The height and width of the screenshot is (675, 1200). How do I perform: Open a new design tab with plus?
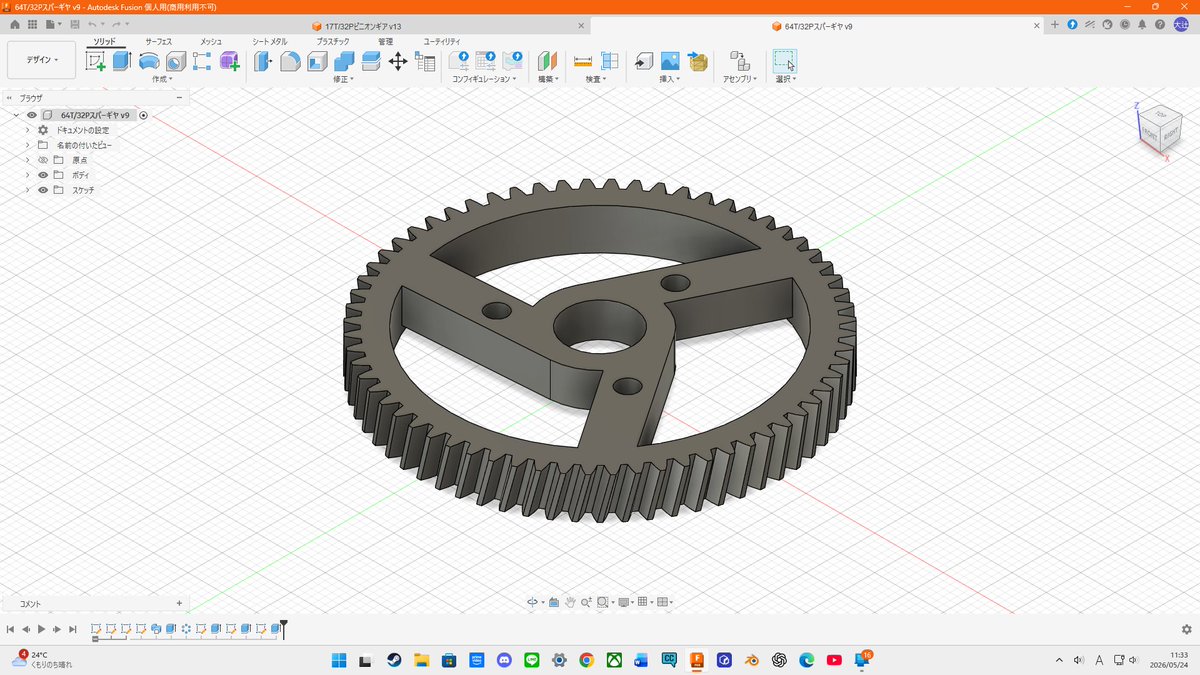tap(1054, 24)
